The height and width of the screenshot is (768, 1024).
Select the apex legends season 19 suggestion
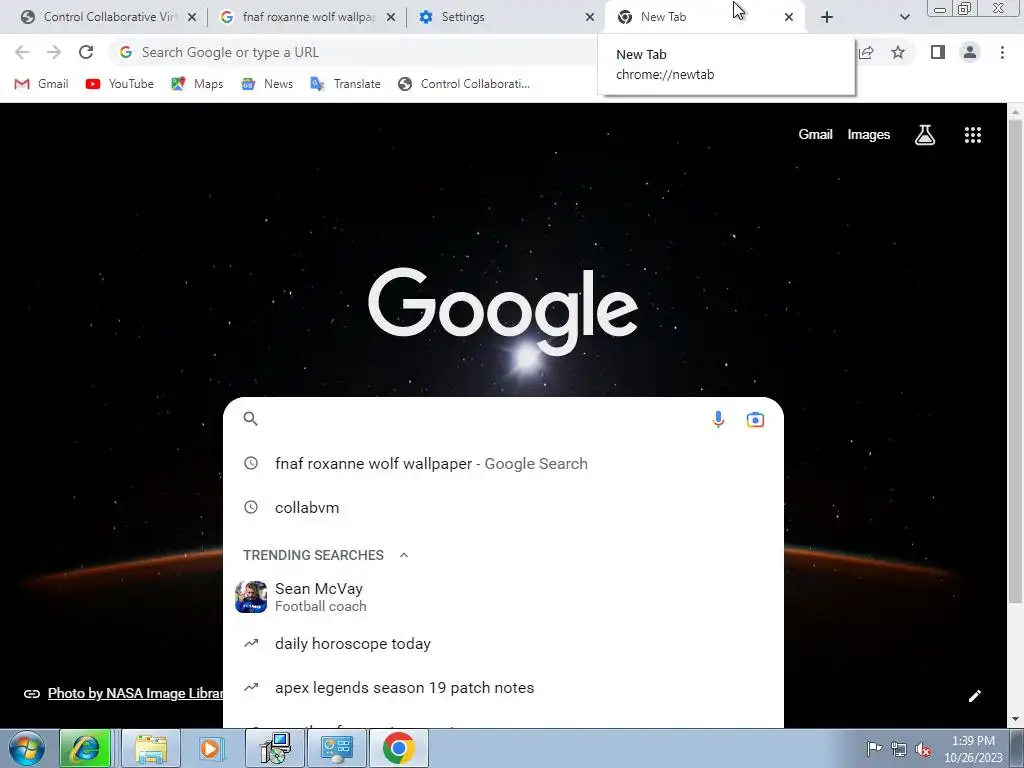503,688
